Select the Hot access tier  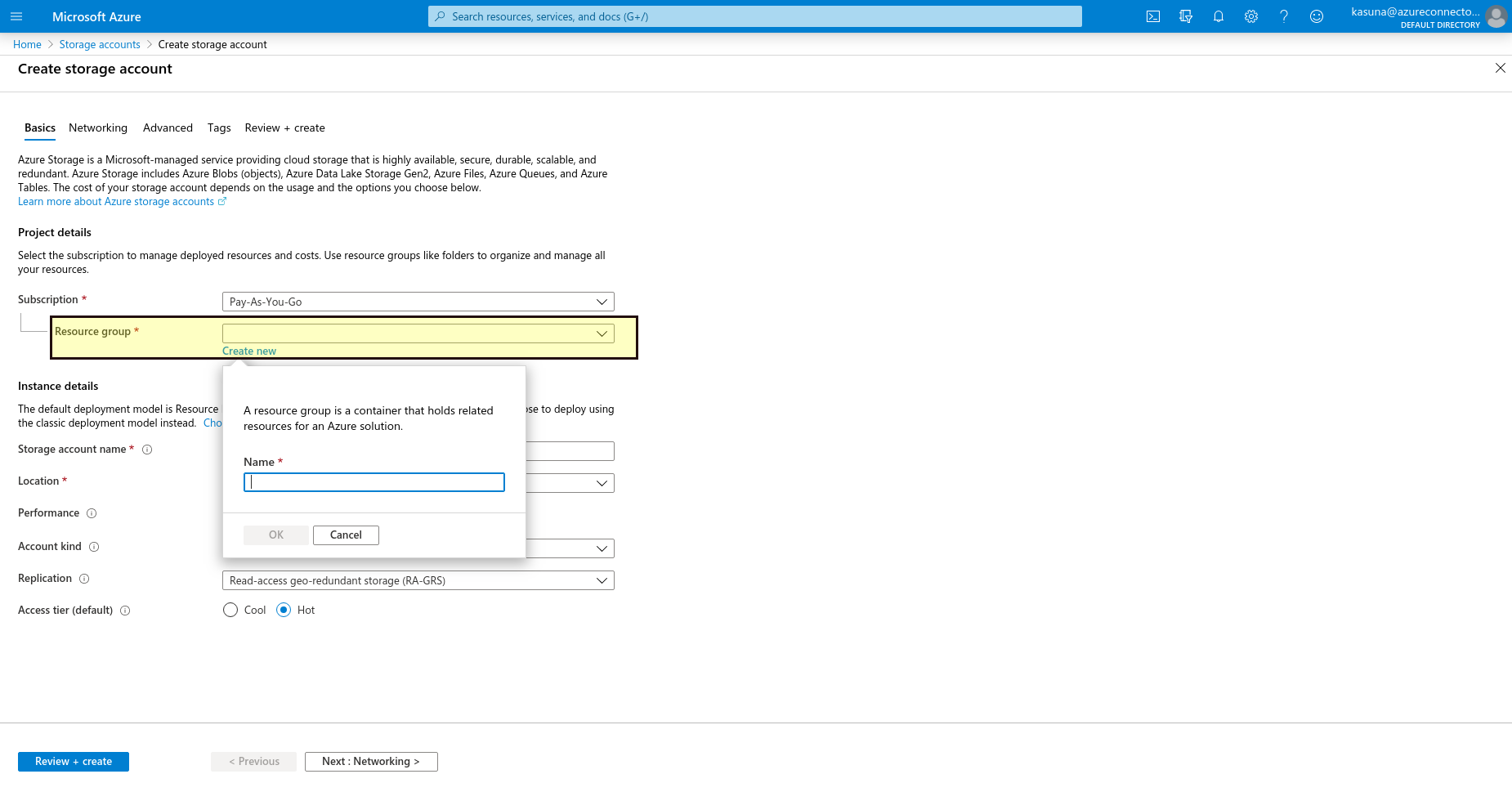(x=284, y=610)
